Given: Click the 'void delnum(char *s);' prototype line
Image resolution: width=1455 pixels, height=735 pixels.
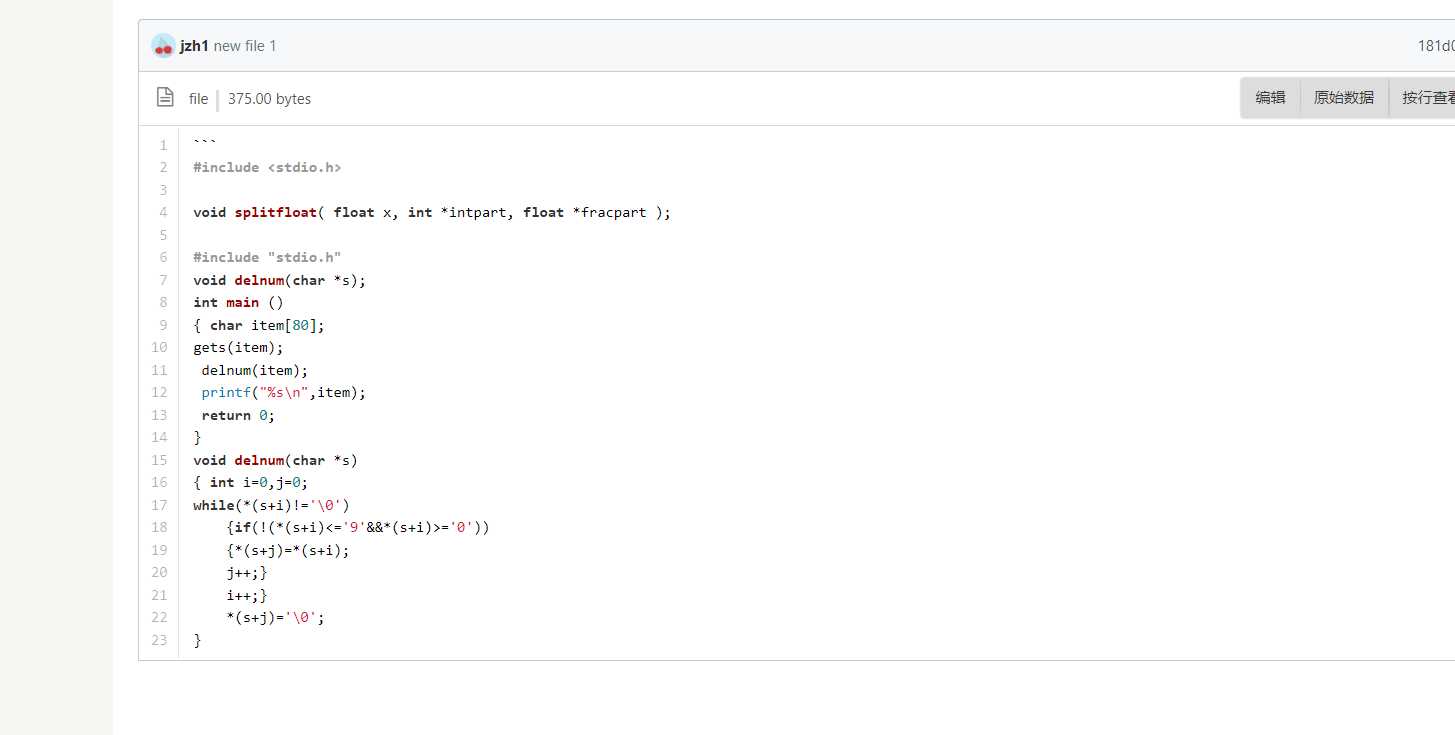Looking at the screenshot, I should point(280,280).
